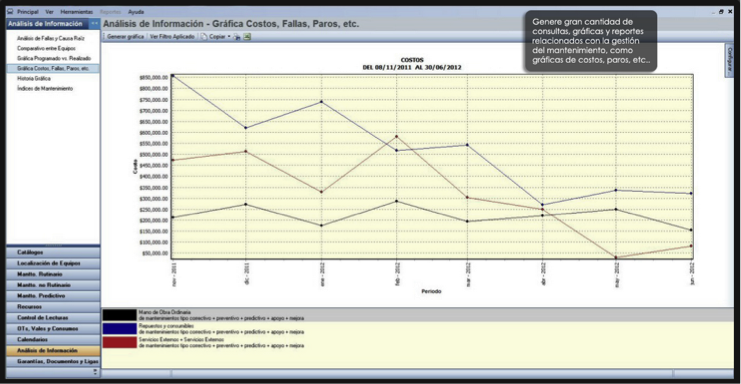Open the Calendarios module
741x384 pixels.
click(53, 339)
